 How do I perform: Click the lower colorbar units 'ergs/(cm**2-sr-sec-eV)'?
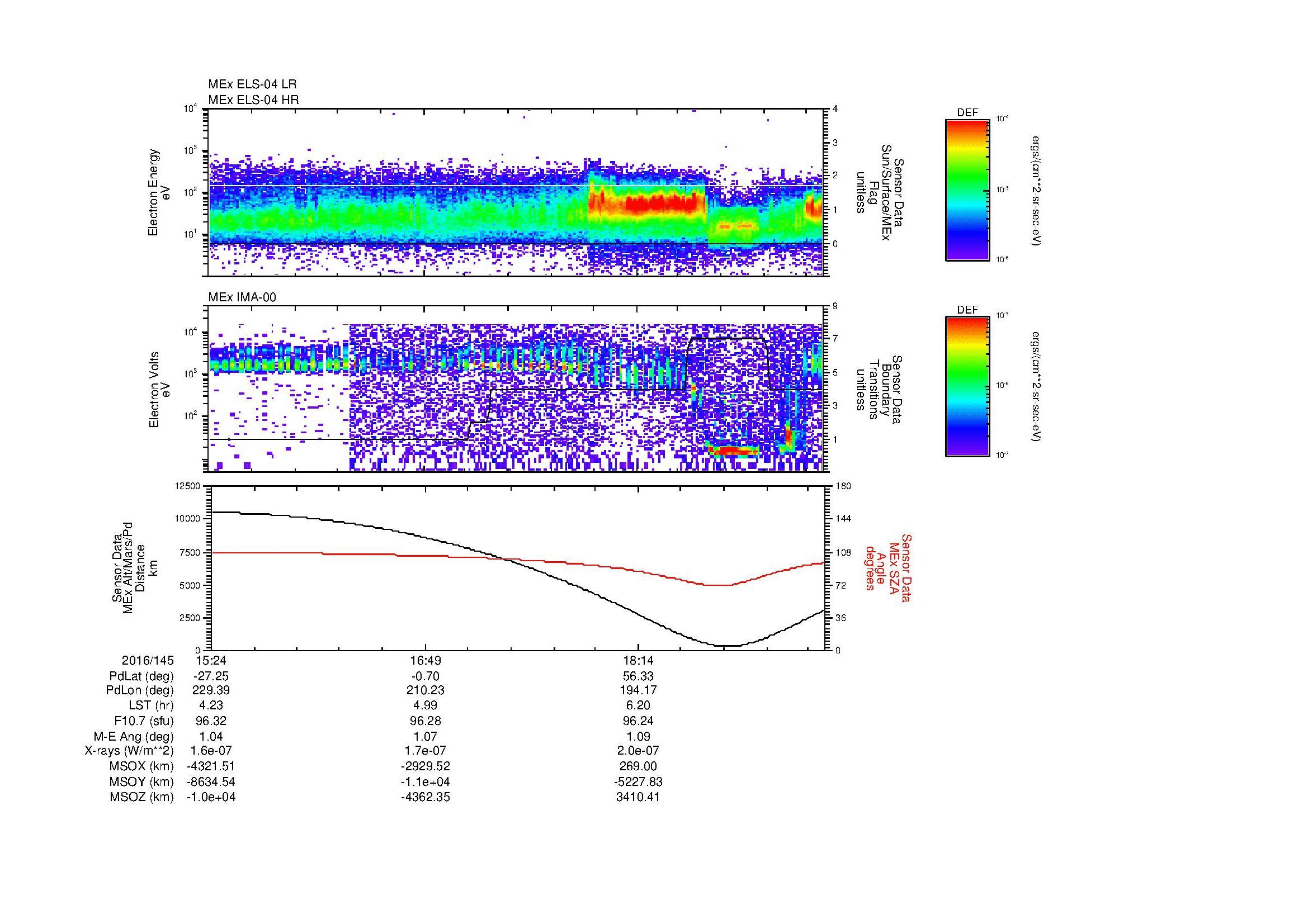pyautogui.click(x=1036, y=387)
